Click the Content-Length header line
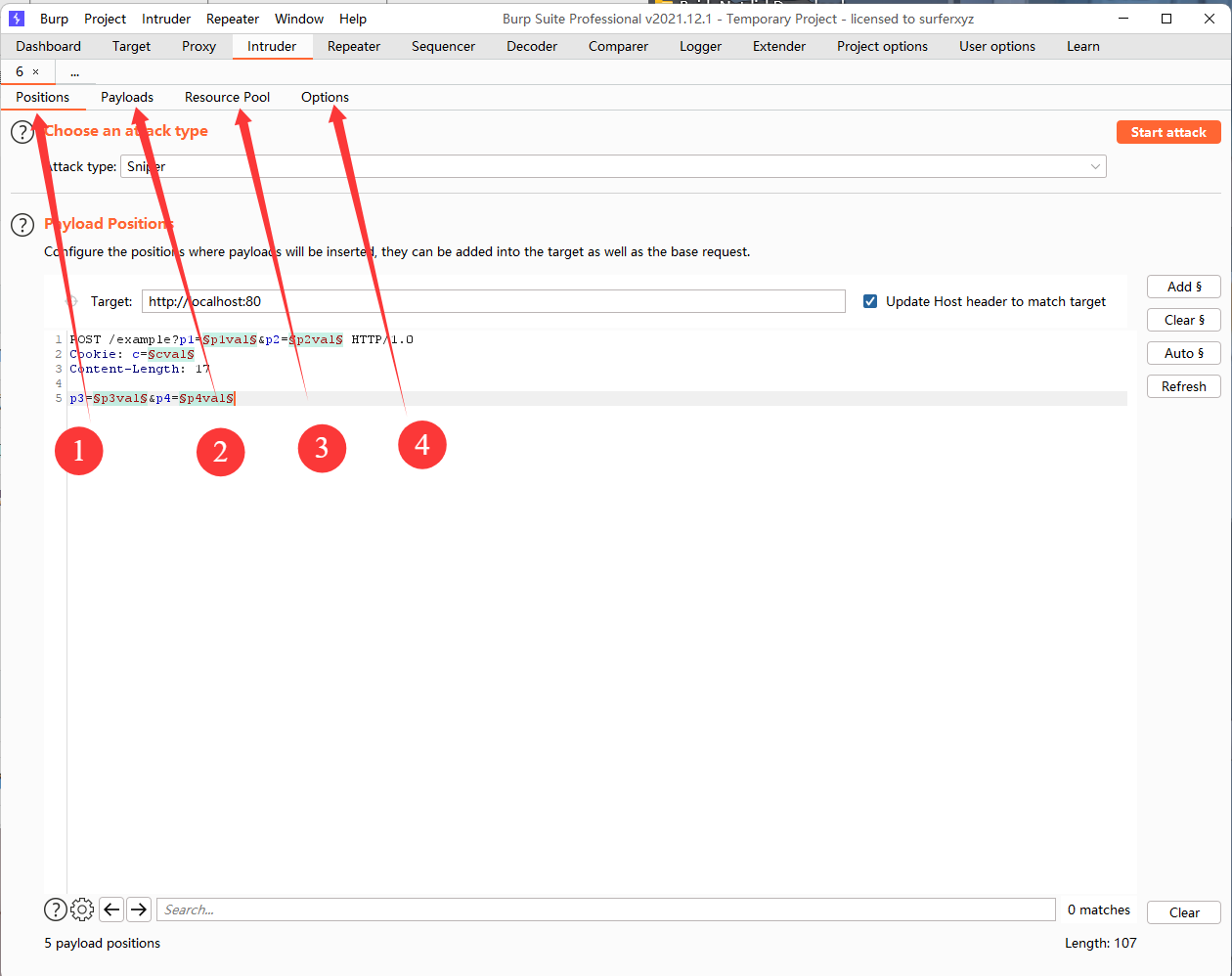 (x=140, y=369)
